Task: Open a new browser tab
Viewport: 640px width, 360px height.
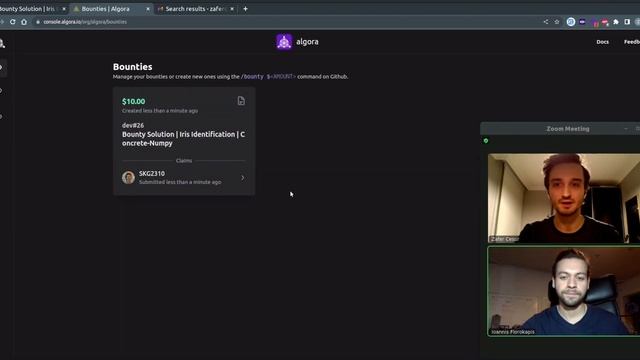Action: click(x=245, y=9)
